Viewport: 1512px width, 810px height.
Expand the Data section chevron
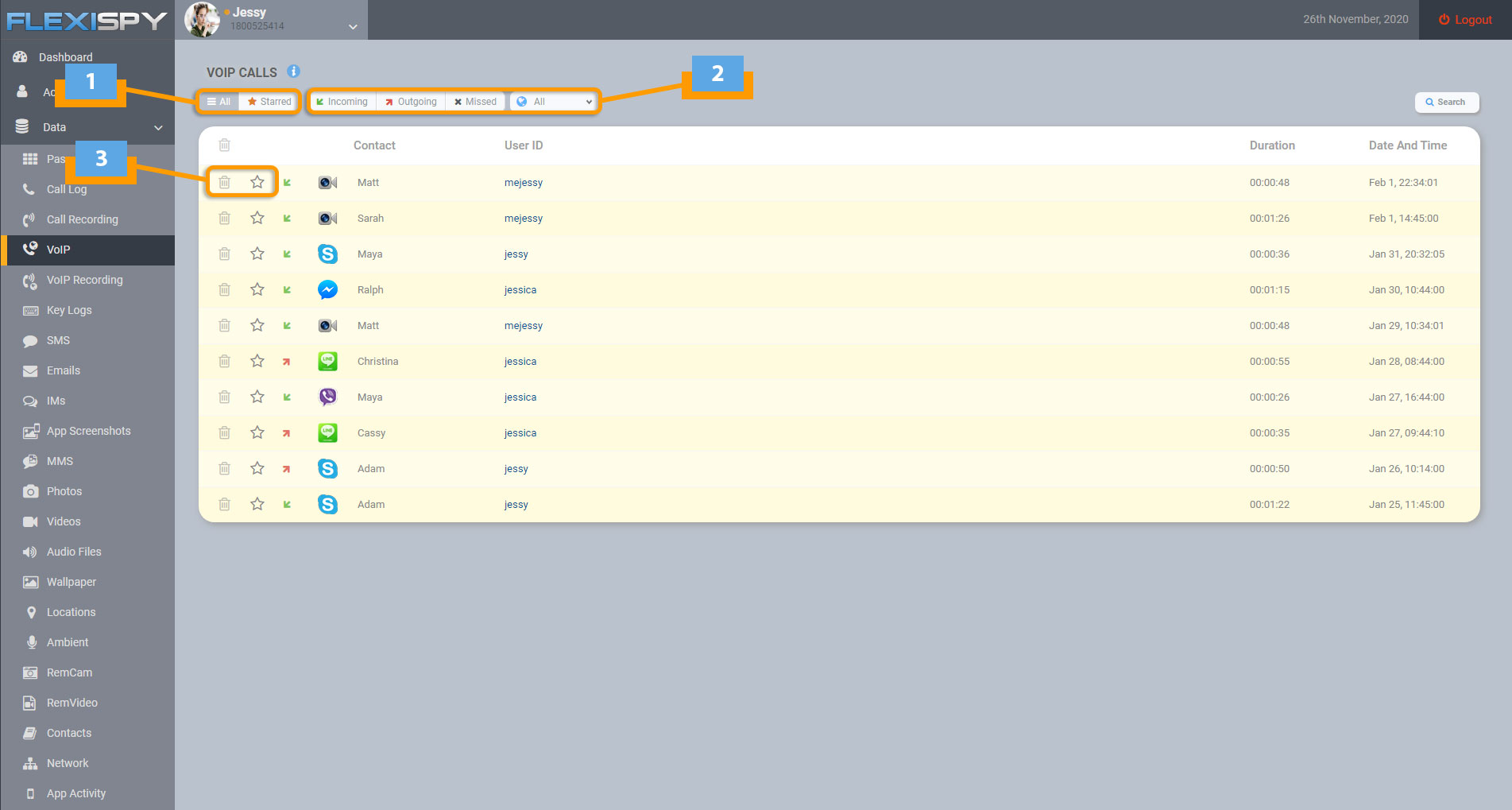click(158, 127)
